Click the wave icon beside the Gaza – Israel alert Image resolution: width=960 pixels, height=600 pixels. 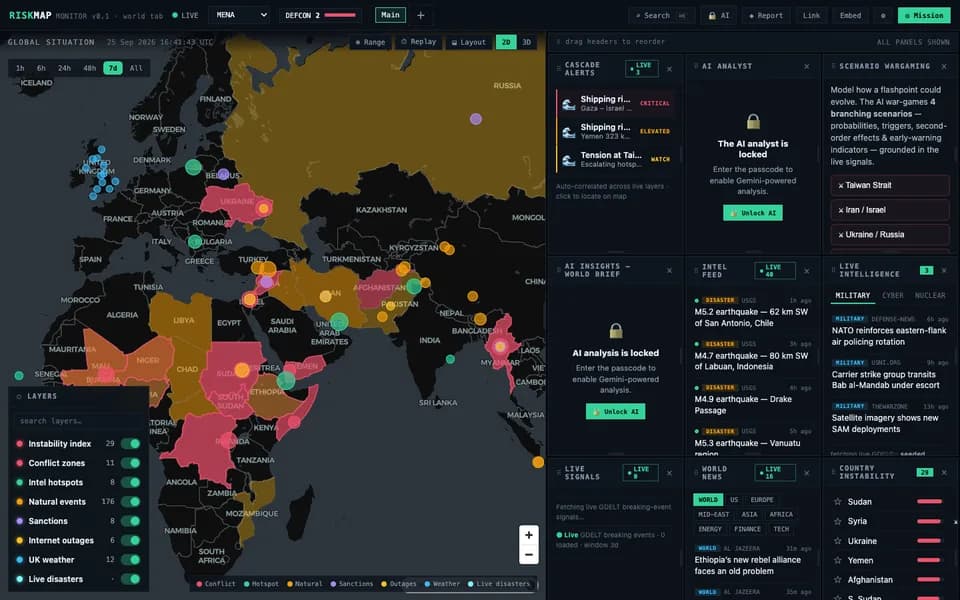tap(569, 104)
